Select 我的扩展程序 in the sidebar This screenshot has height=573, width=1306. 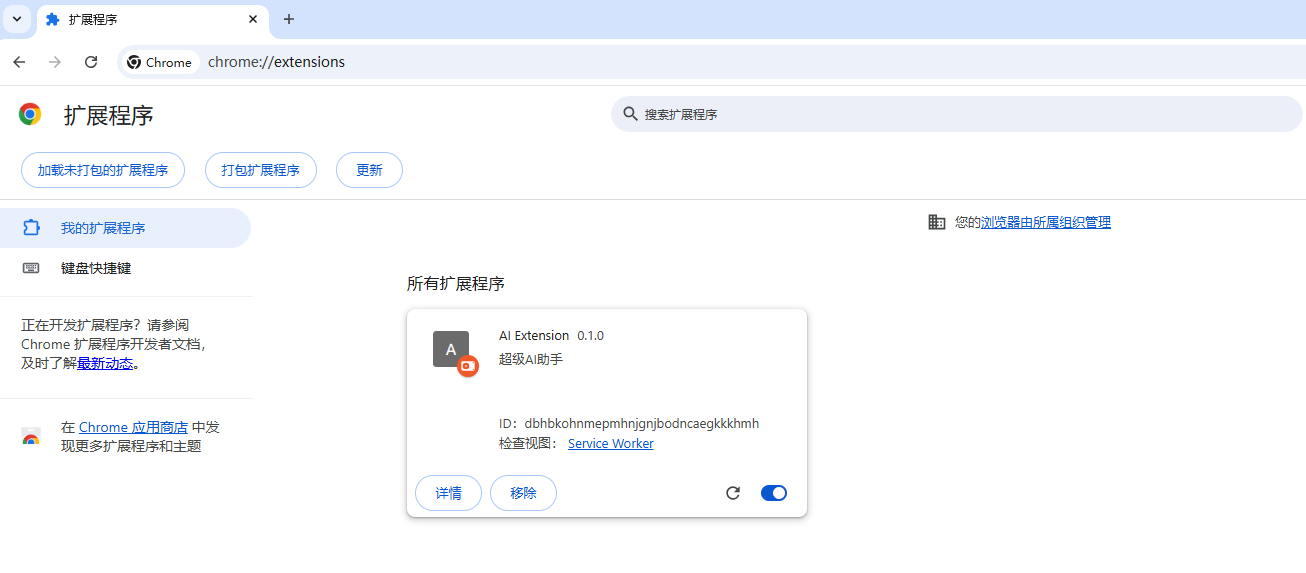click(x=103, y=228)
